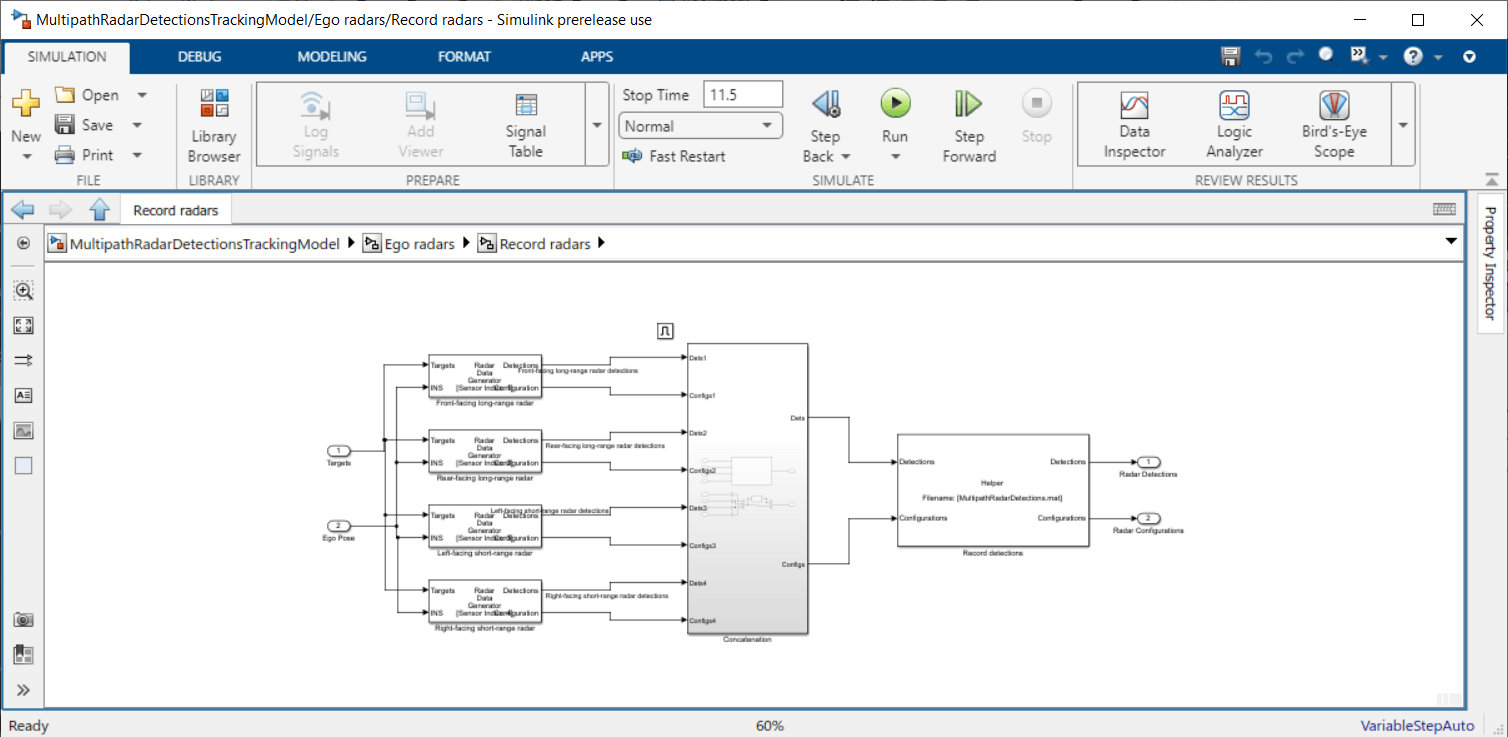Open the Bird's-Eye Scope
This screenshot has width=1508, height=737.
(1334, 125)
